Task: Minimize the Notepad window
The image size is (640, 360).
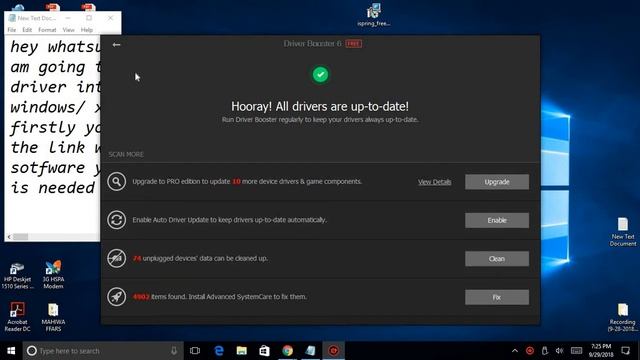Action: tap(68, 18)
